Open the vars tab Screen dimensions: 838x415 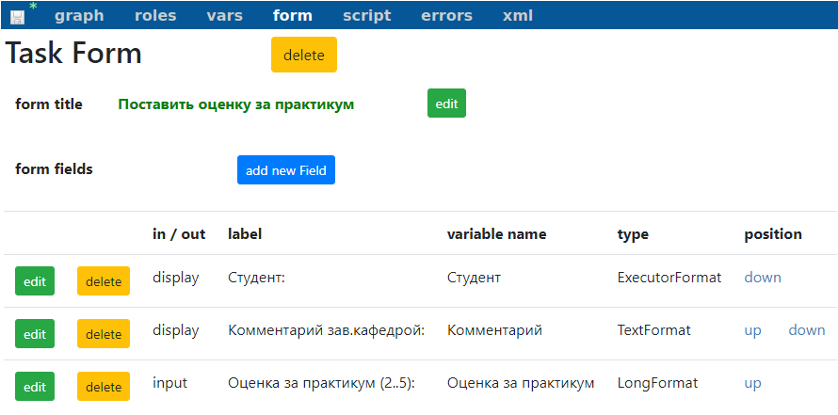pyautogui.click(x=224, y=15)
